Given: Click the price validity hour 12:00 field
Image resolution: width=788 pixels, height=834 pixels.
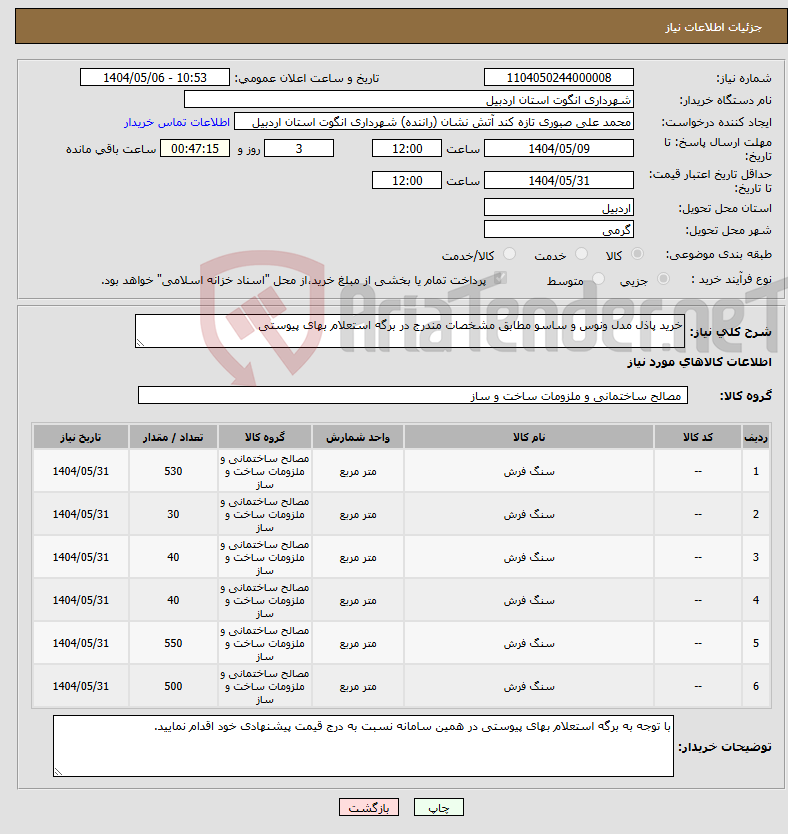Looking at the screenshot, I should coord(407,180).
